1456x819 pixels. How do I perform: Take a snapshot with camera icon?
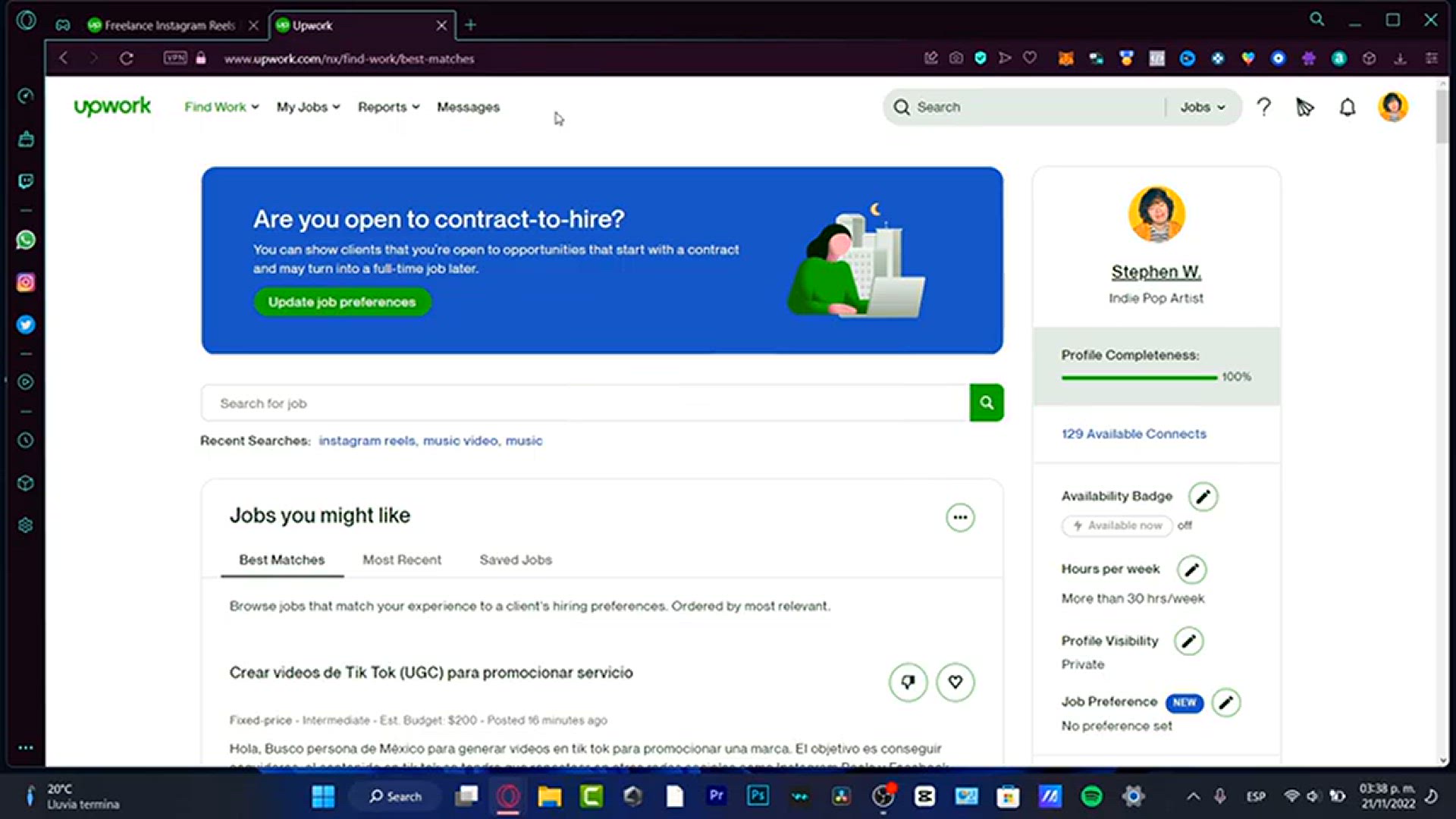click(x=956, y=58)
